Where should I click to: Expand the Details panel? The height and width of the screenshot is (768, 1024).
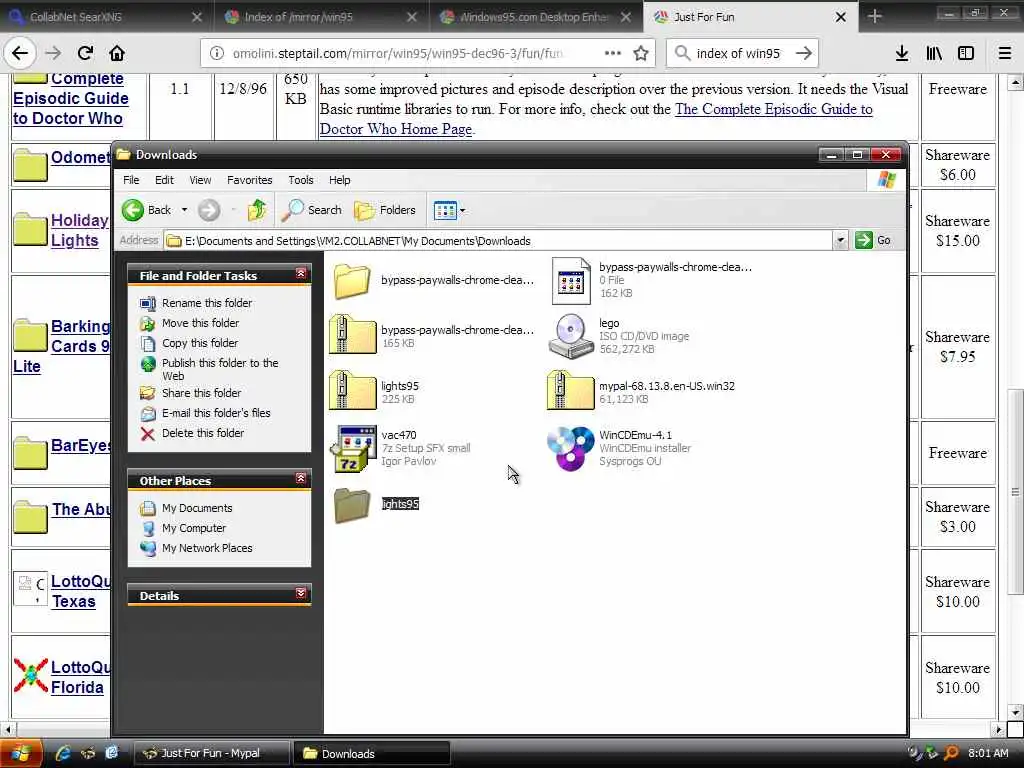[x=300, y=593]
